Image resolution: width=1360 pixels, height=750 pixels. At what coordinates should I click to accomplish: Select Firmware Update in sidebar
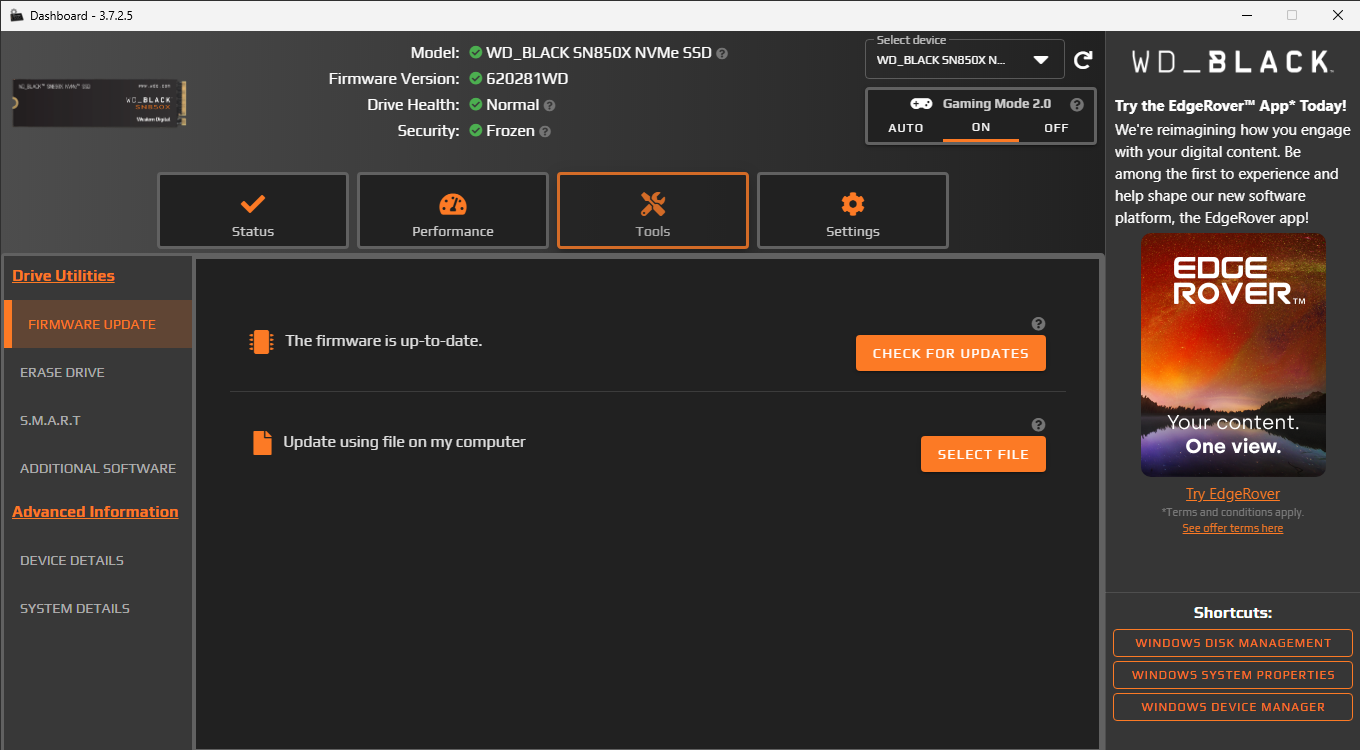[x=98, y=324]
